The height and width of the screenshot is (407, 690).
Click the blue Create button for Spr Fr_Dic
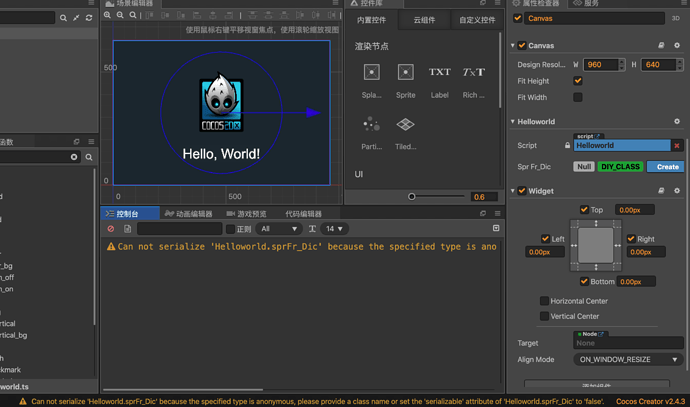coord(668,167)
